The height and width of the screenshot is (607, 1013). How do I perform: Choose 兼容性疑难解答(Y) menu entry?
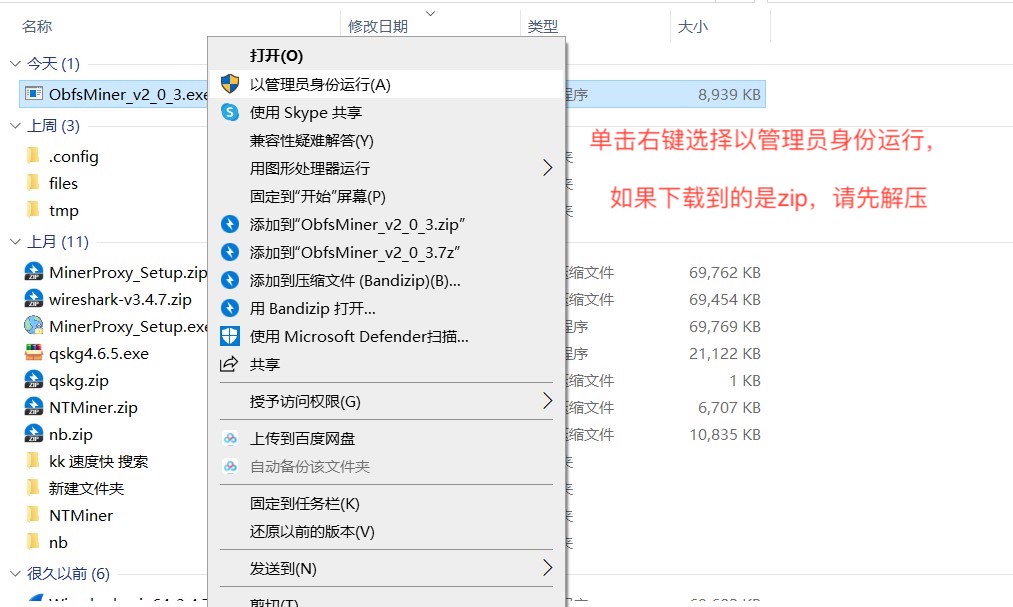point(311,140)
